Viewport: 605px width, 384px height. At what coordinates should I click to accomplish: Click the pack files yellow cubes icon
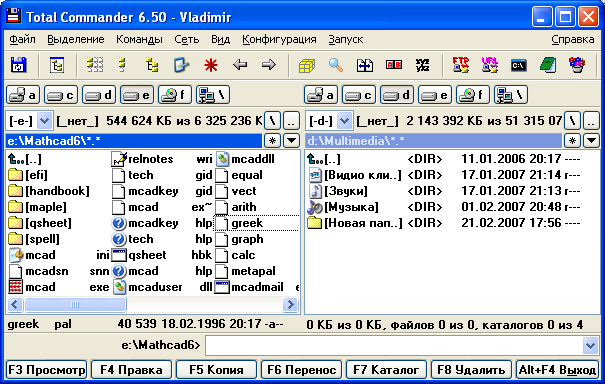click(307, 65)
